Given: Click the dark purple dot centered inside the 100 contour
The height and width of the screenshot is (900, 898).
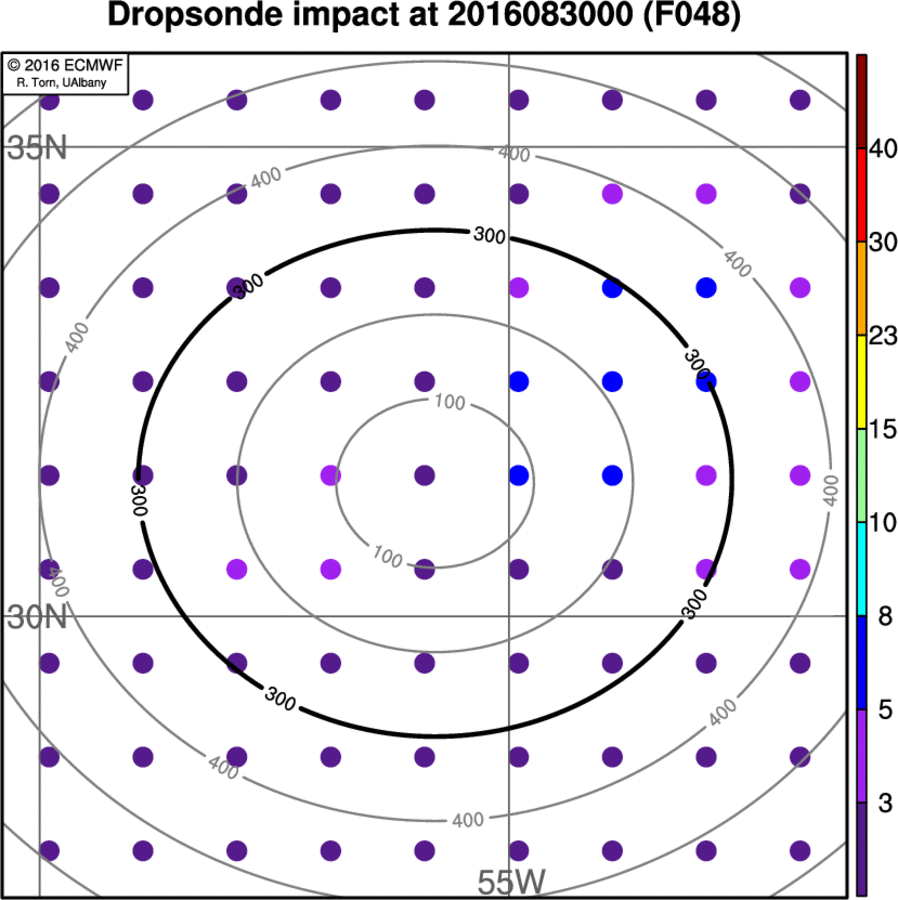Looking at the screenshot, I should pyautogui.click(x=425, y=475).
